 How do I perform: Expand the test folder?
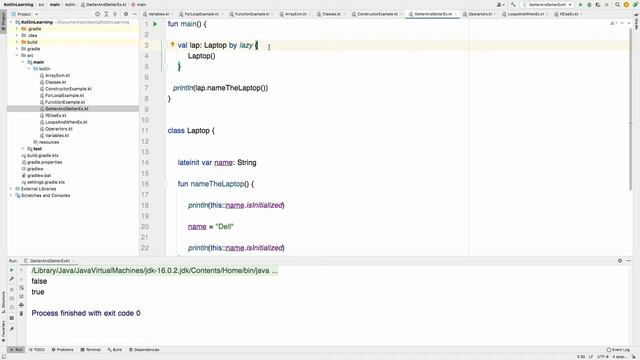tap(23, 149)
